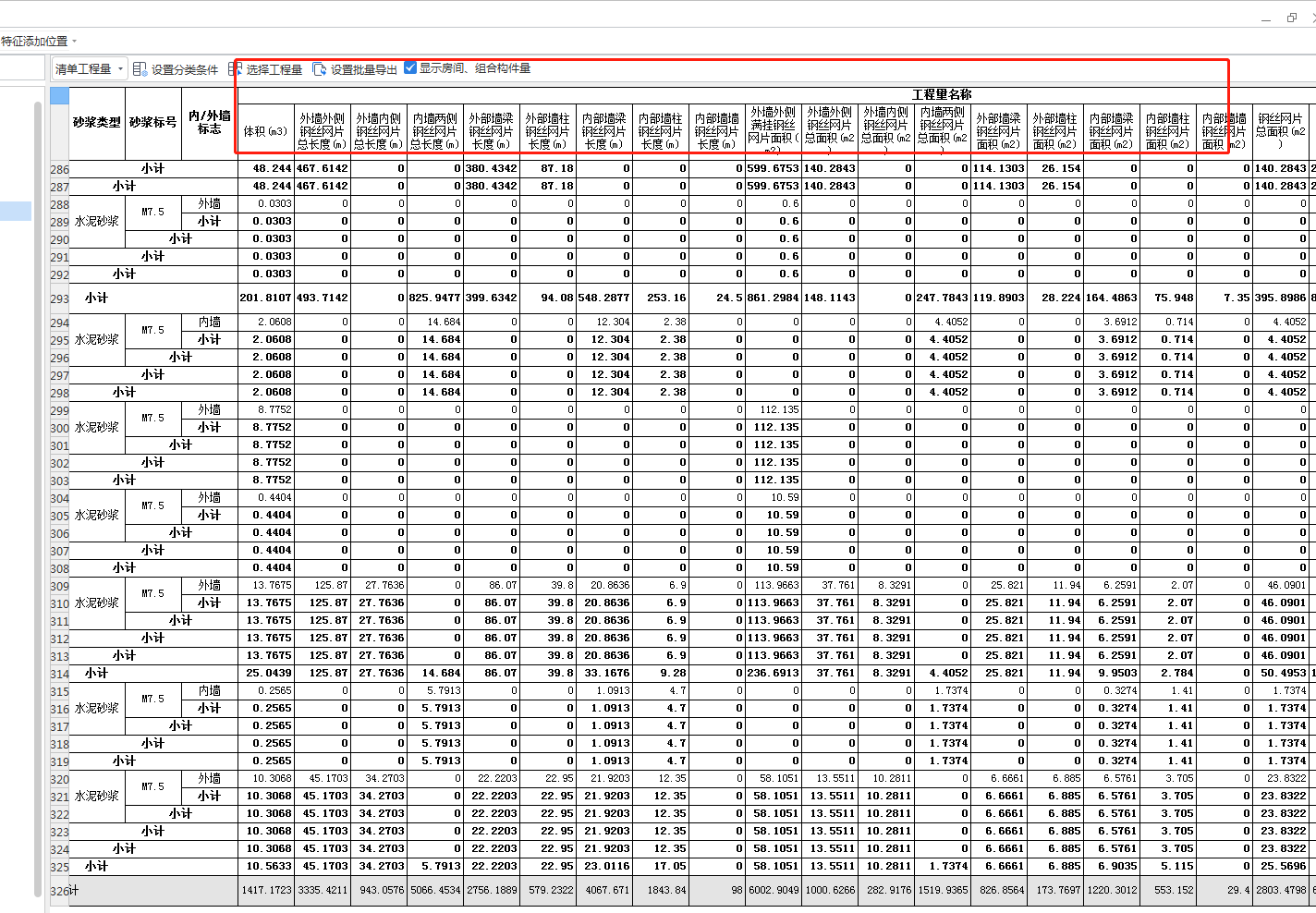
Task: Click total cell 3335.4211
Action: [x=323, y=891]
